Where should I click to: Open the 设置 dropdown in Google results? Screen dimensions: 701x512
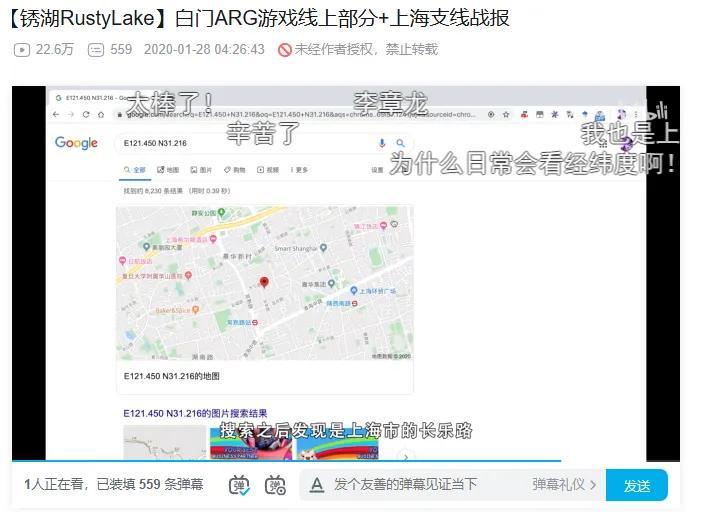click(x=377, y=170)
